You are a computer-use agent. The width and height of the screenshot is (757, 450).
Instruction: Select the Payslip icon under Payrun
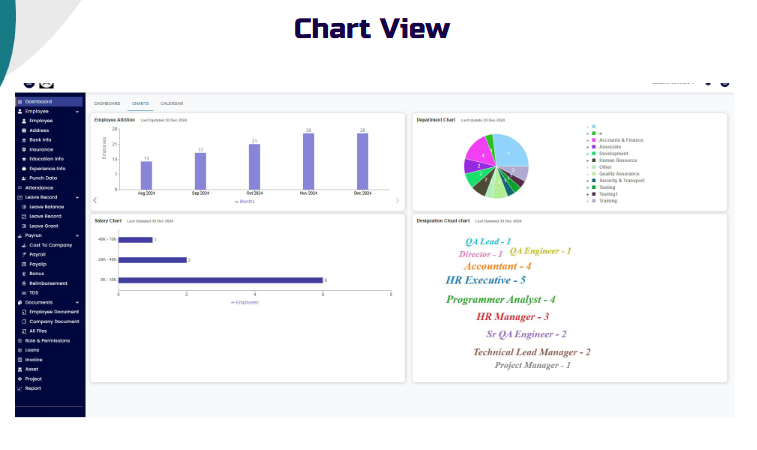click(x=23, y=264)
